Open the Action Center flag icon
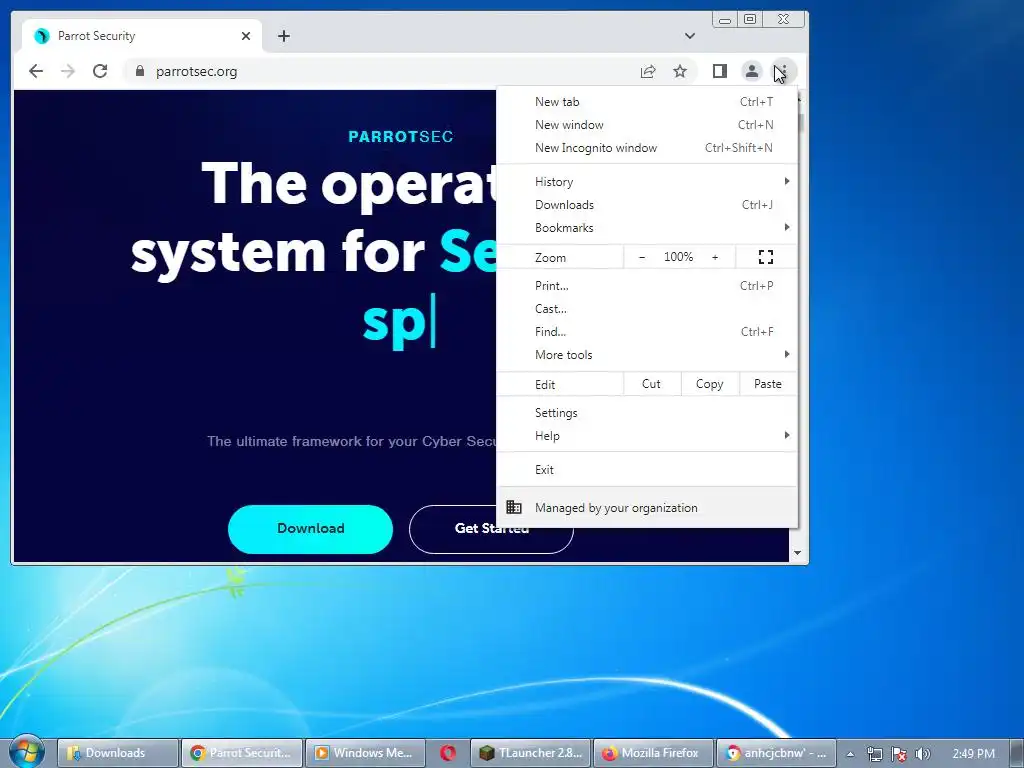1024x768 pixels. (x=899, y=754)
